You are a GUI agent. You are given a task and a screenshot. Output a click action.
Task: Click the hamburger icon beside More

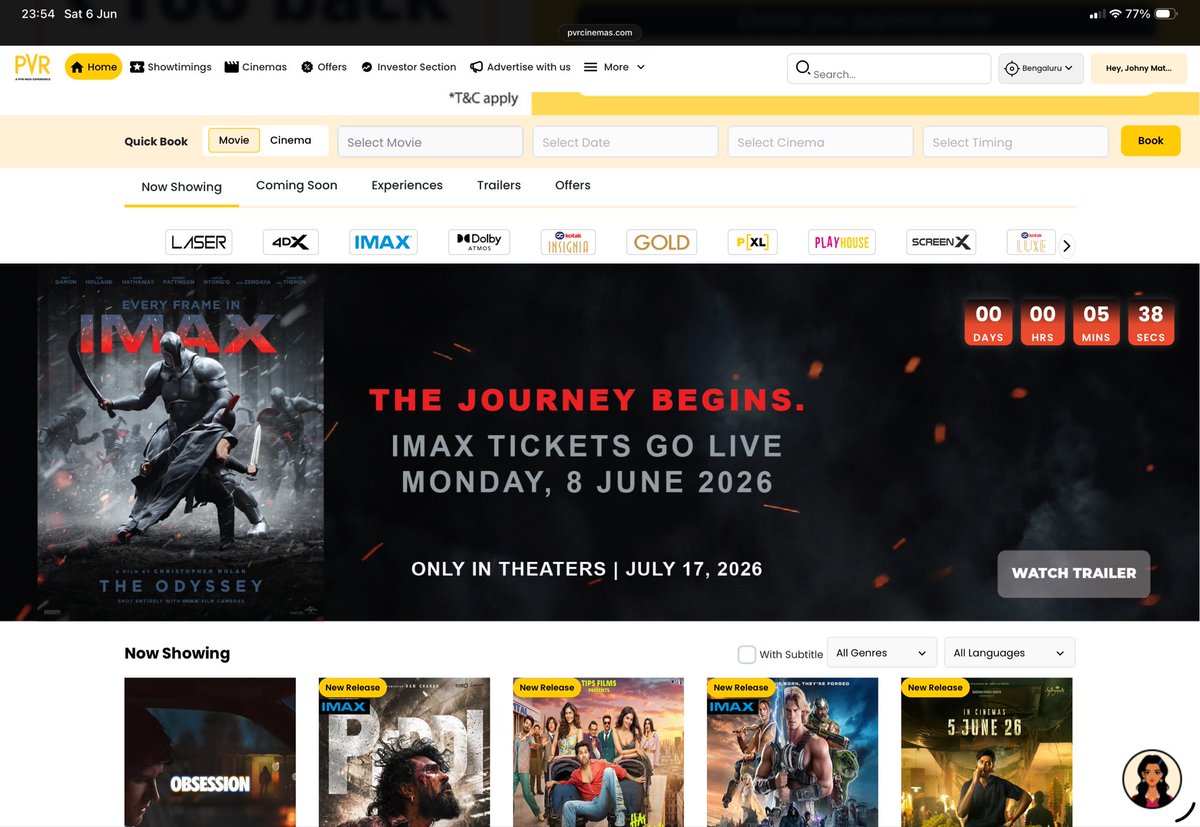[591, 67]
